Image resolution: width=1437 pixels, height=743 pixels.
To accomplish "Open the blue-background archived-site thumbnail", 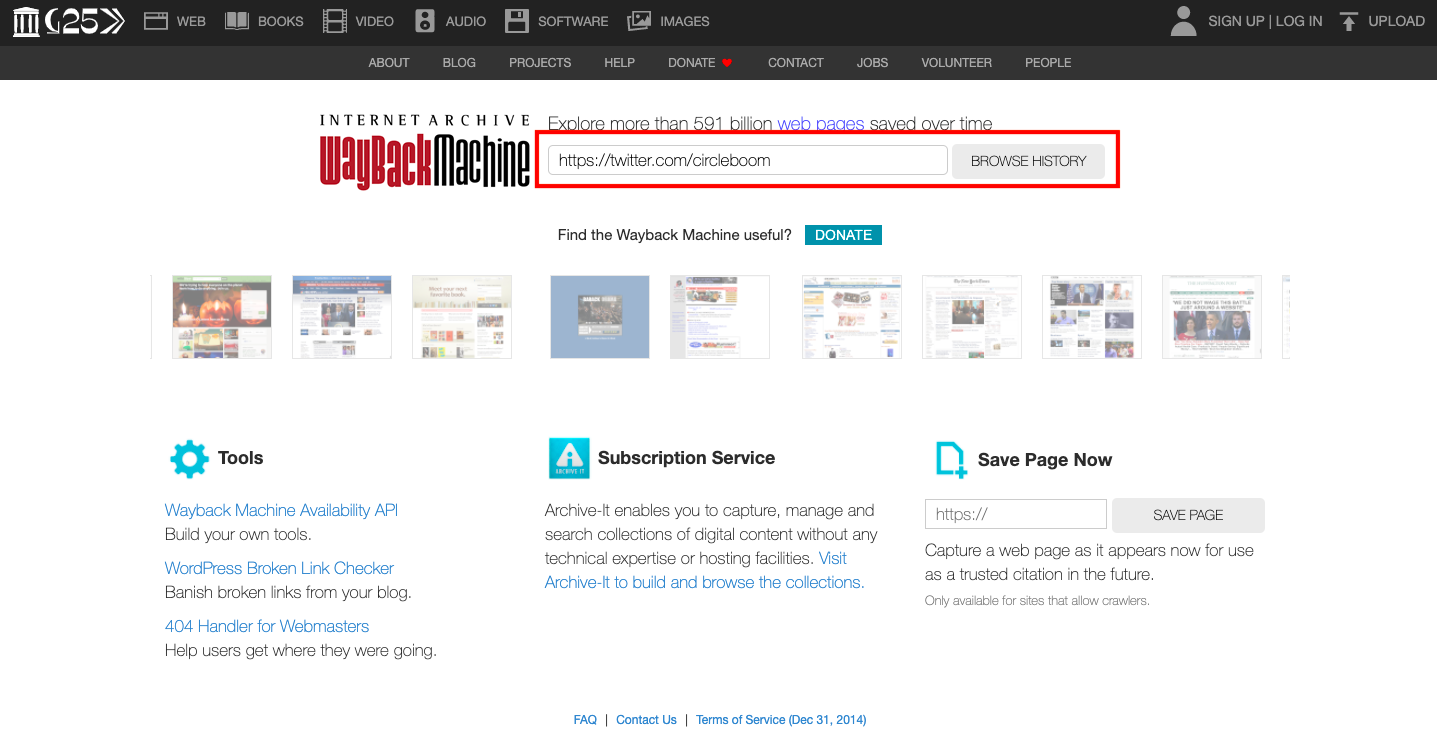I will [600, 317].
